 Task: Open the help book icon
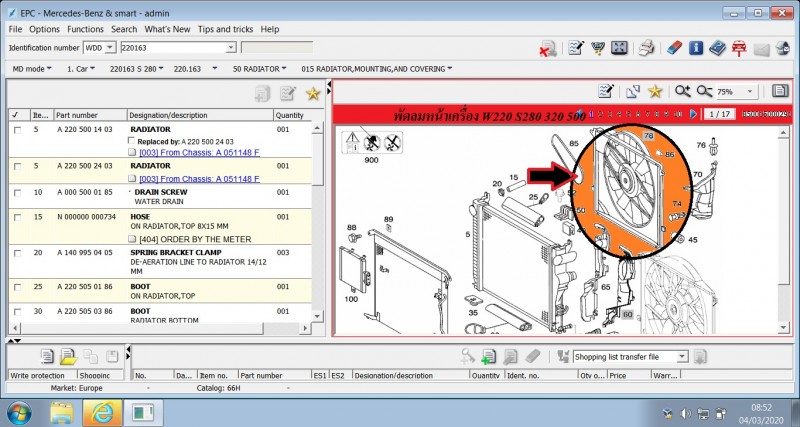click(x=717, y=48)
